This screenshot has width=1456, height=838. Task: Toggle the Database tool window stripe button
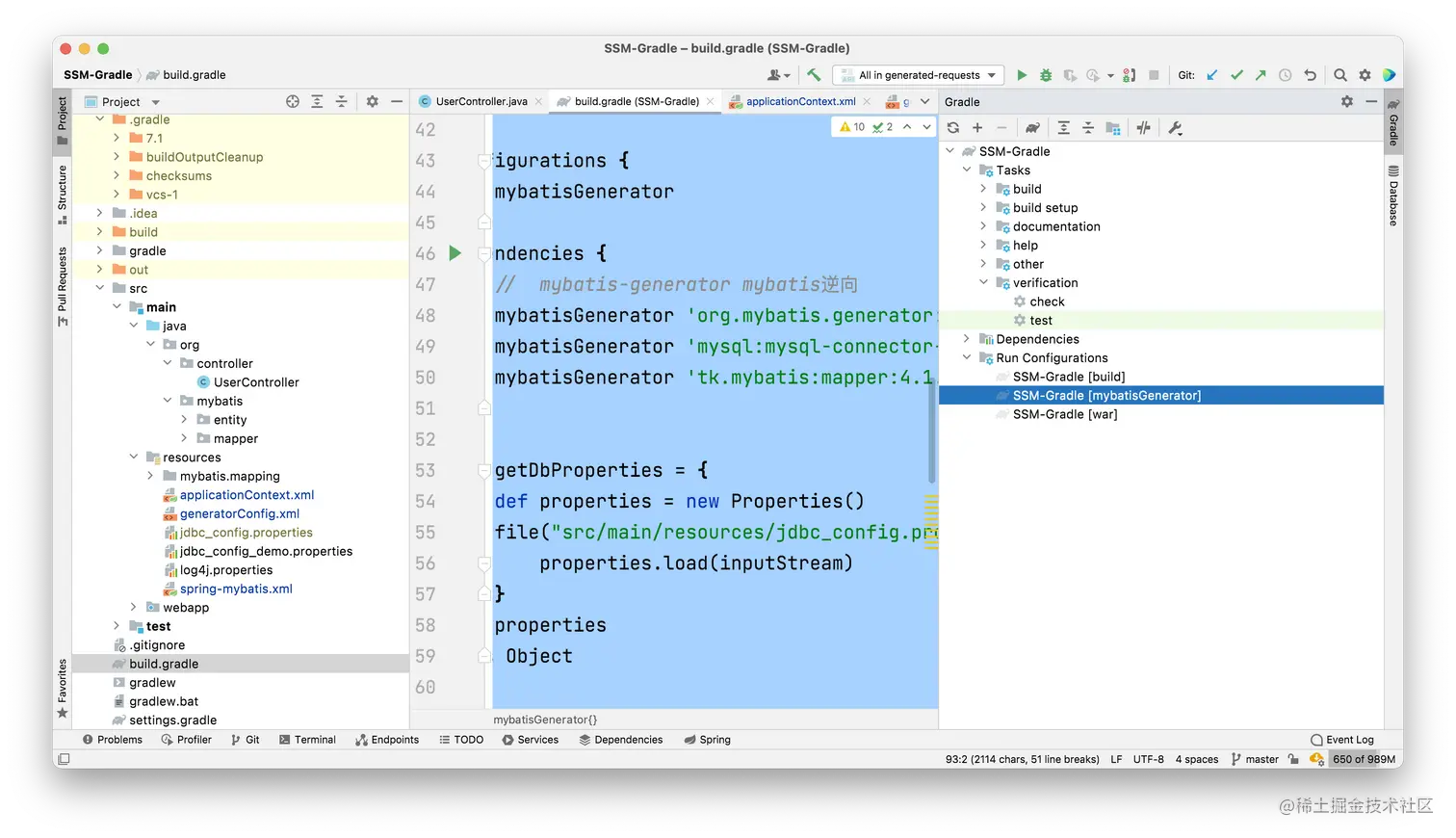(1393, 196)
